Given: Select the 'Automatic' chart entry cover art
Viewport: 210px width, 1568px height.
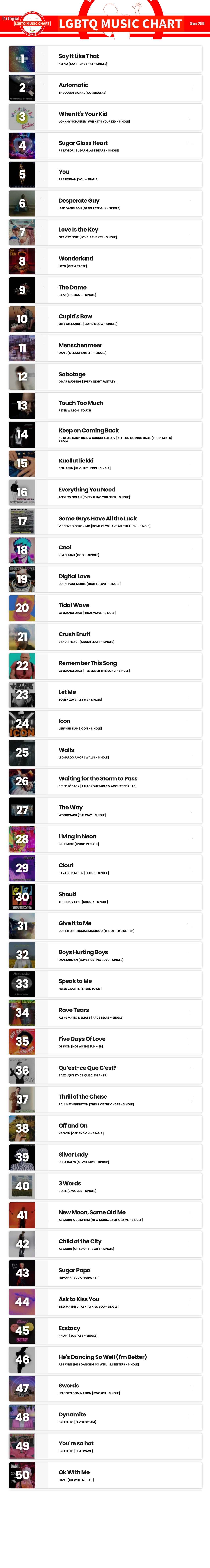Looking at the screenshot, I should point(22,88).
